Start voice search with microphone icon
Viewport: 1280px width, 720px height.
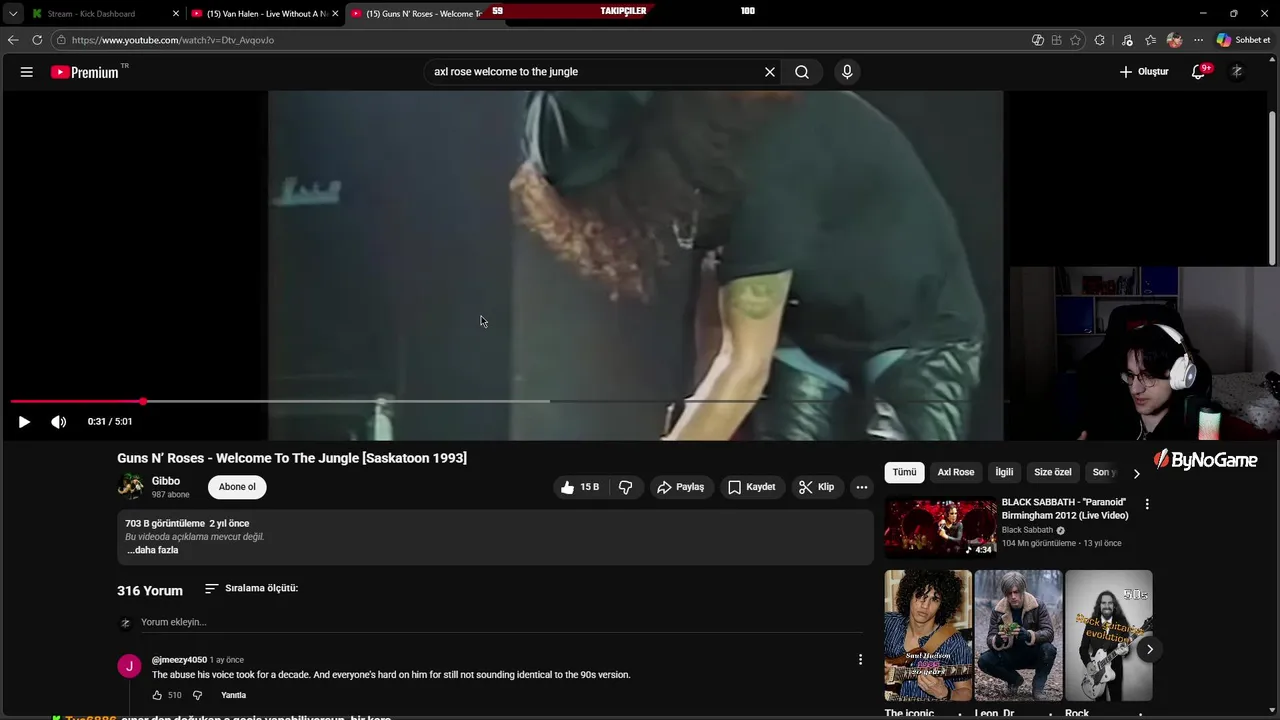pos(847,72)
